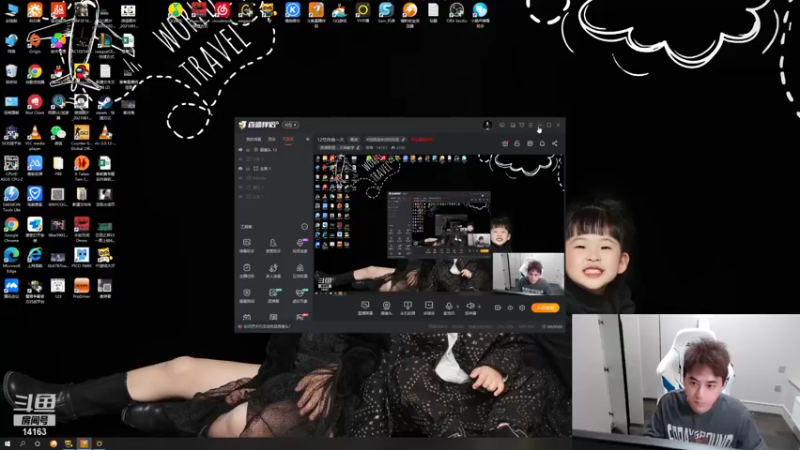Expand the microphone dropdown arrow
This screenshot has height=450, width=800.
[x=457, y=307]
